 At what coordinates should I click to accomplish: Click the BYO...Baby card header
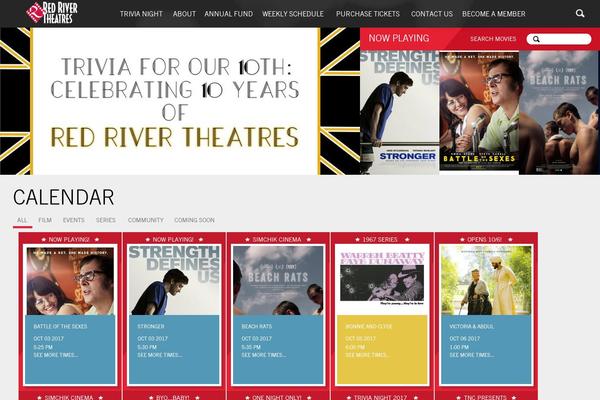pyautogui.click(x=173, y=397)
